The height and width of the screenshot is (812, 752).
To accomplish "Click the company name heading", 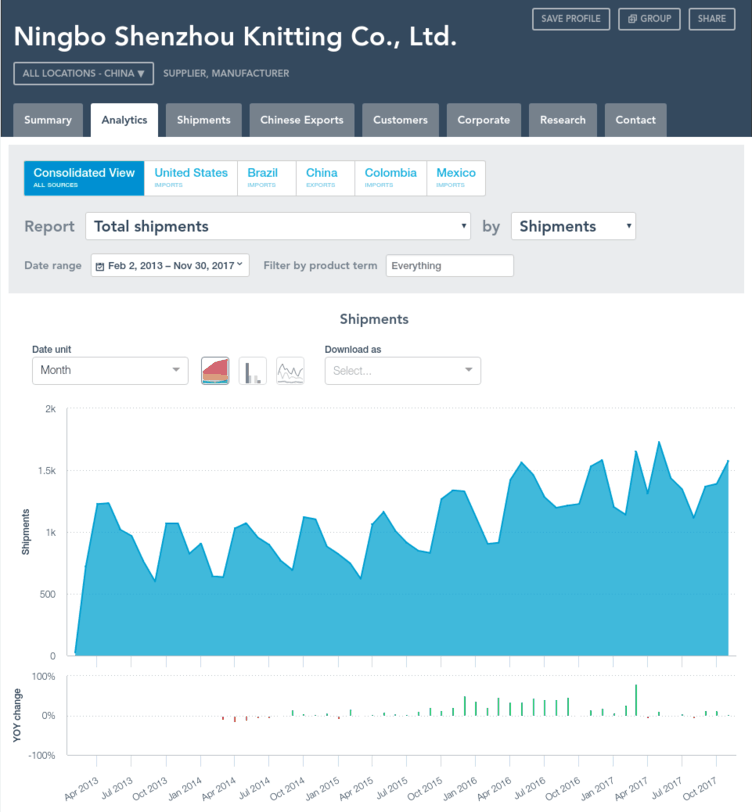I will [235, 37].
